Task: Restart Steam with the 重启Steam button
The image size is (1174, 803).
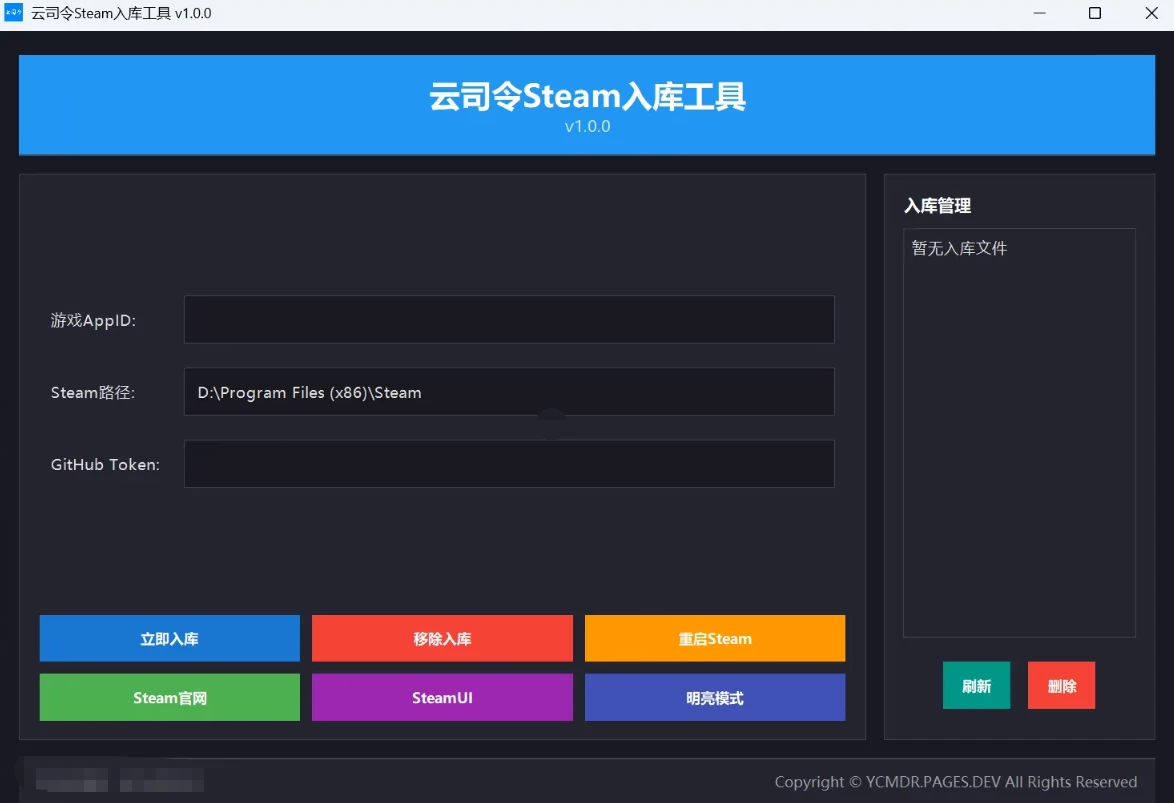Action: [x=715, y=638]
